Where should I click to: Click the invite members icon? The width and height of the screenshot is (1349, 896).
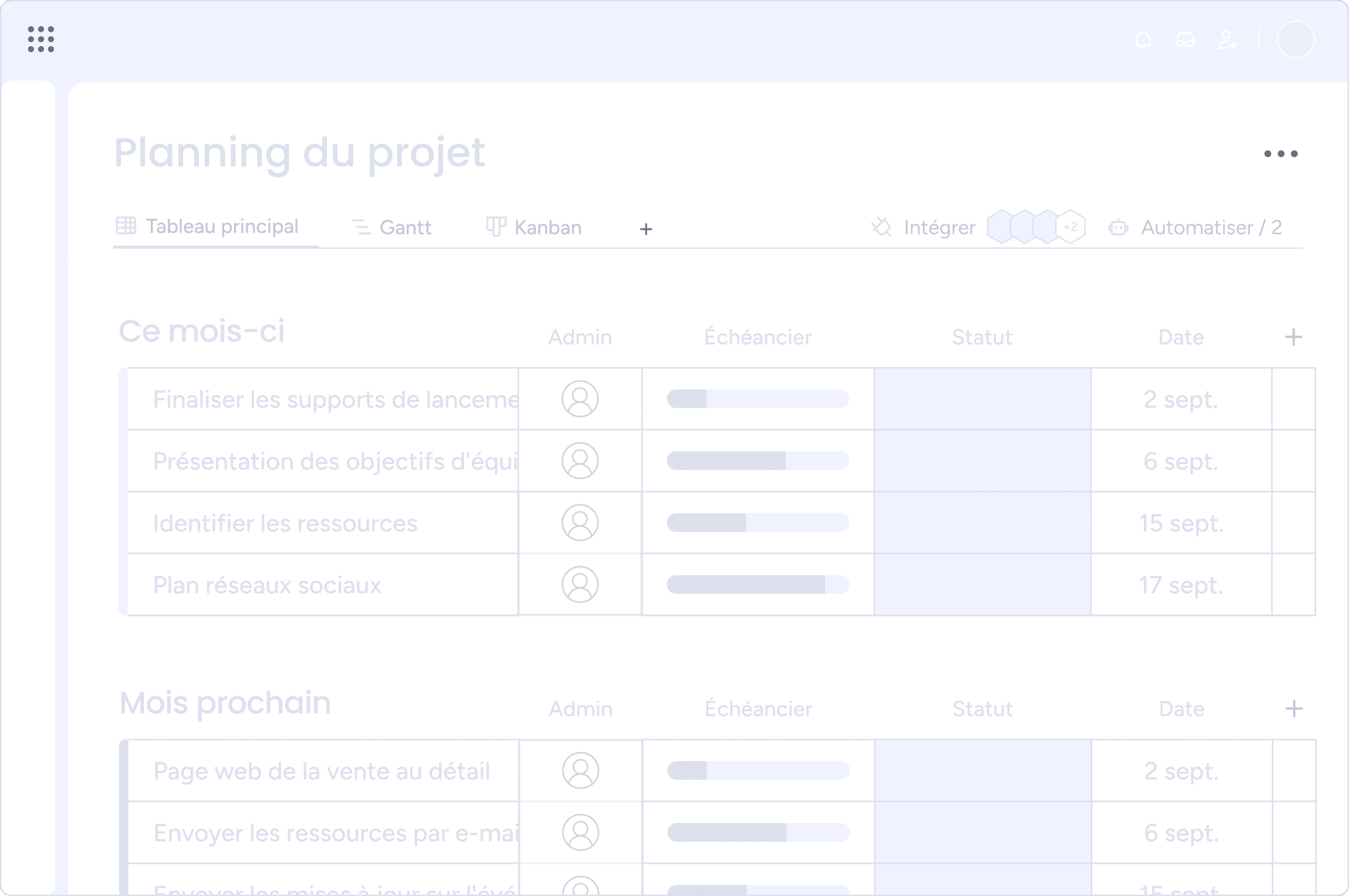click(1227, 40)
